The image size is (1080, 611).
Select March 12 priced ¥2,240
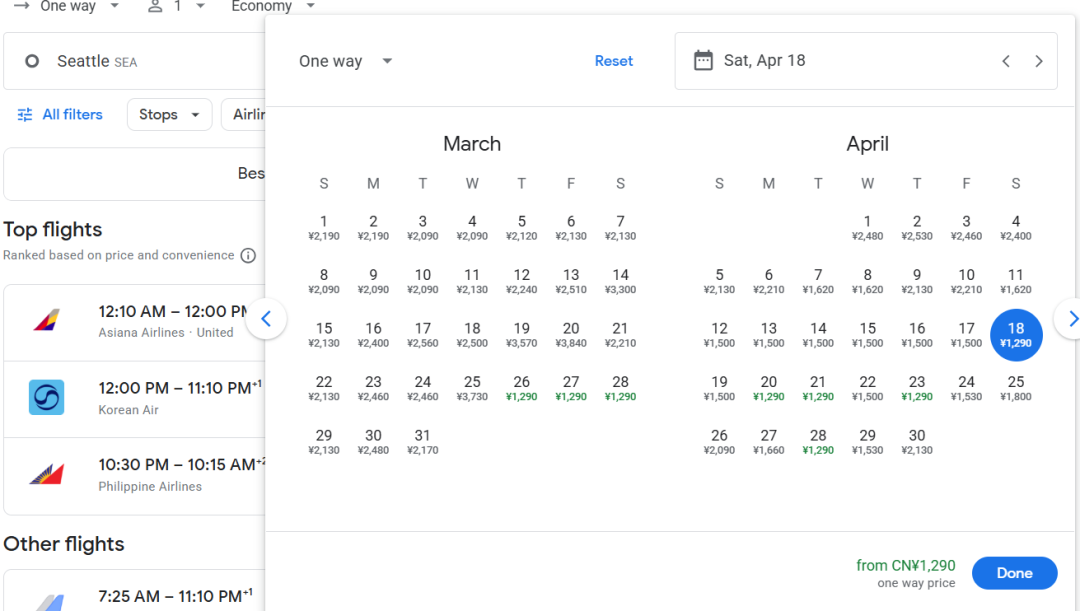tap(521, 281)
